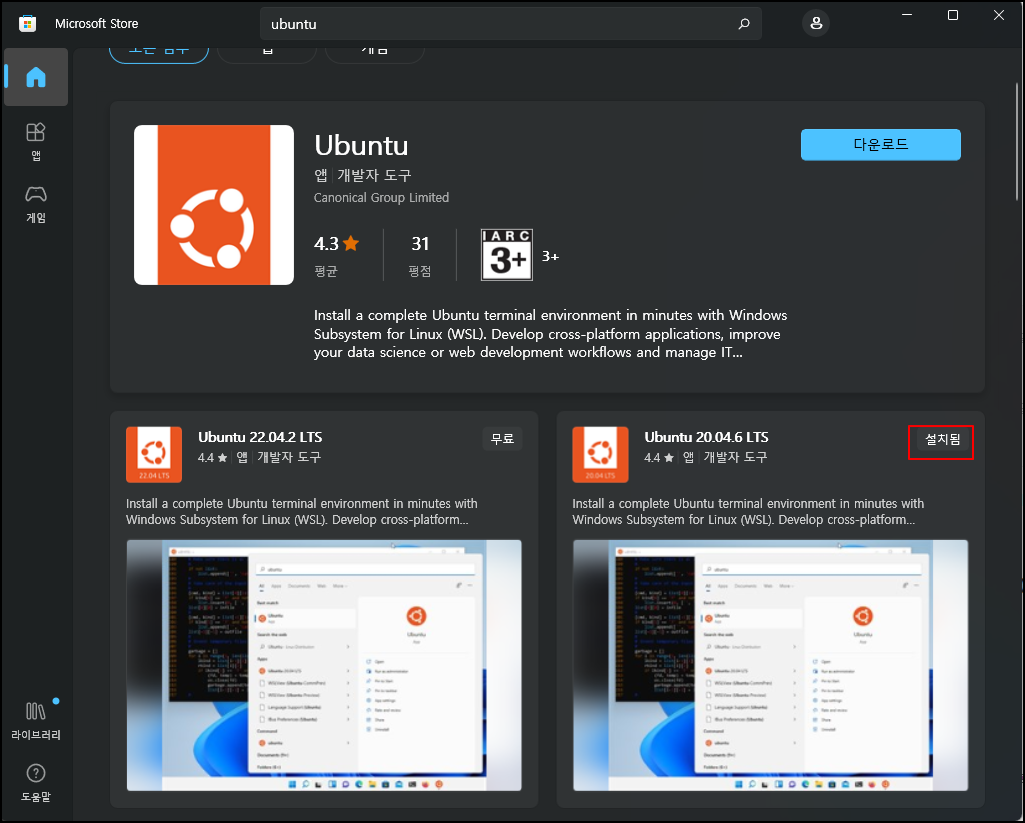
Task: Open the Ubuntu 22.04.2 LTS title
Action: point(260,437)
